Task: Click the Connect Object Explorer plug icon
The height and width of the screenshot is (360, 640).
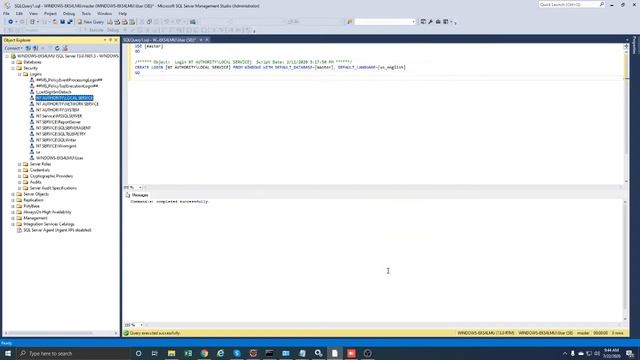Action: [28, 48]
